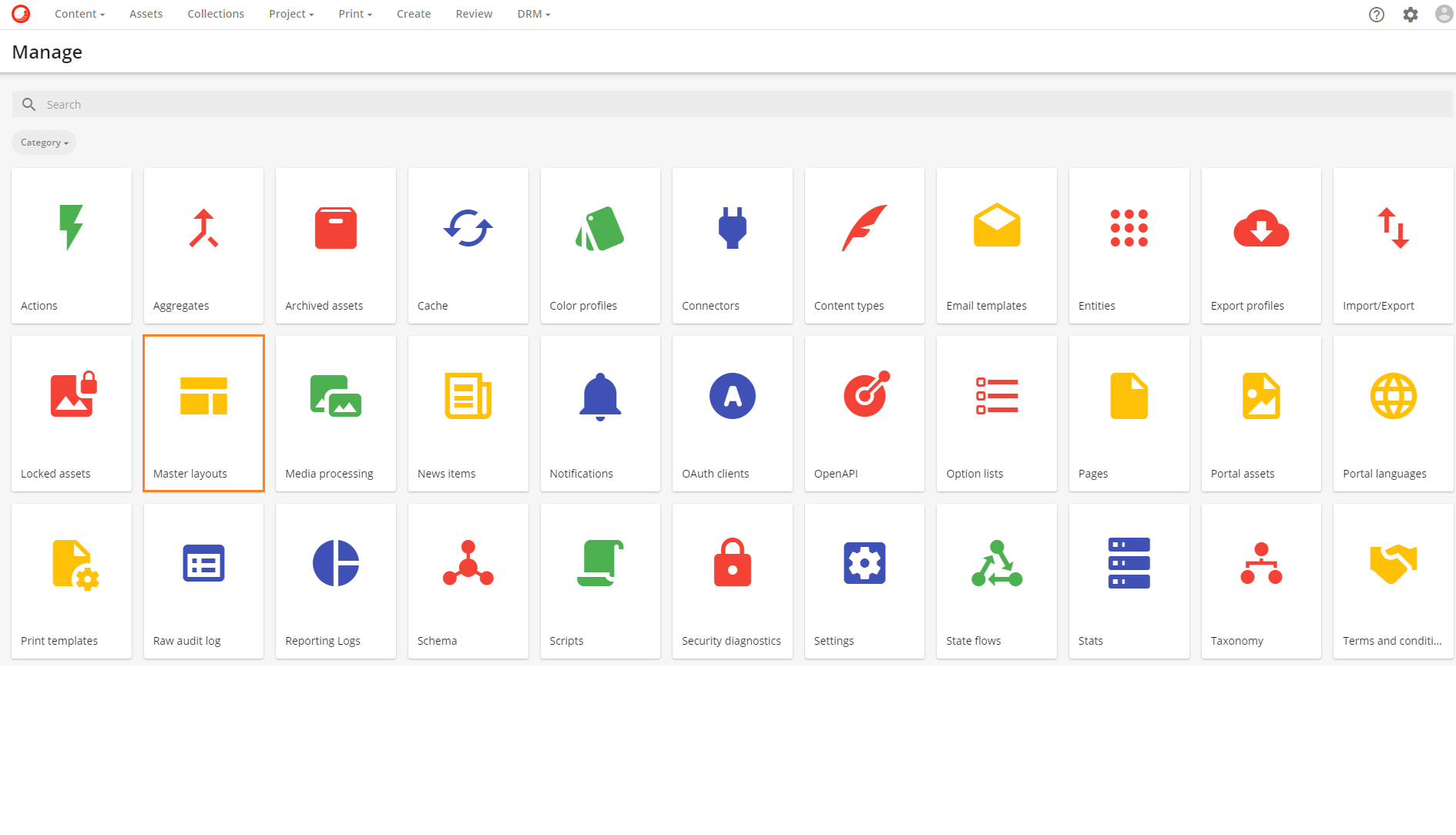Select the Notifications bell icon
This screenshot has height=835, width=1456.
(599, 396)
